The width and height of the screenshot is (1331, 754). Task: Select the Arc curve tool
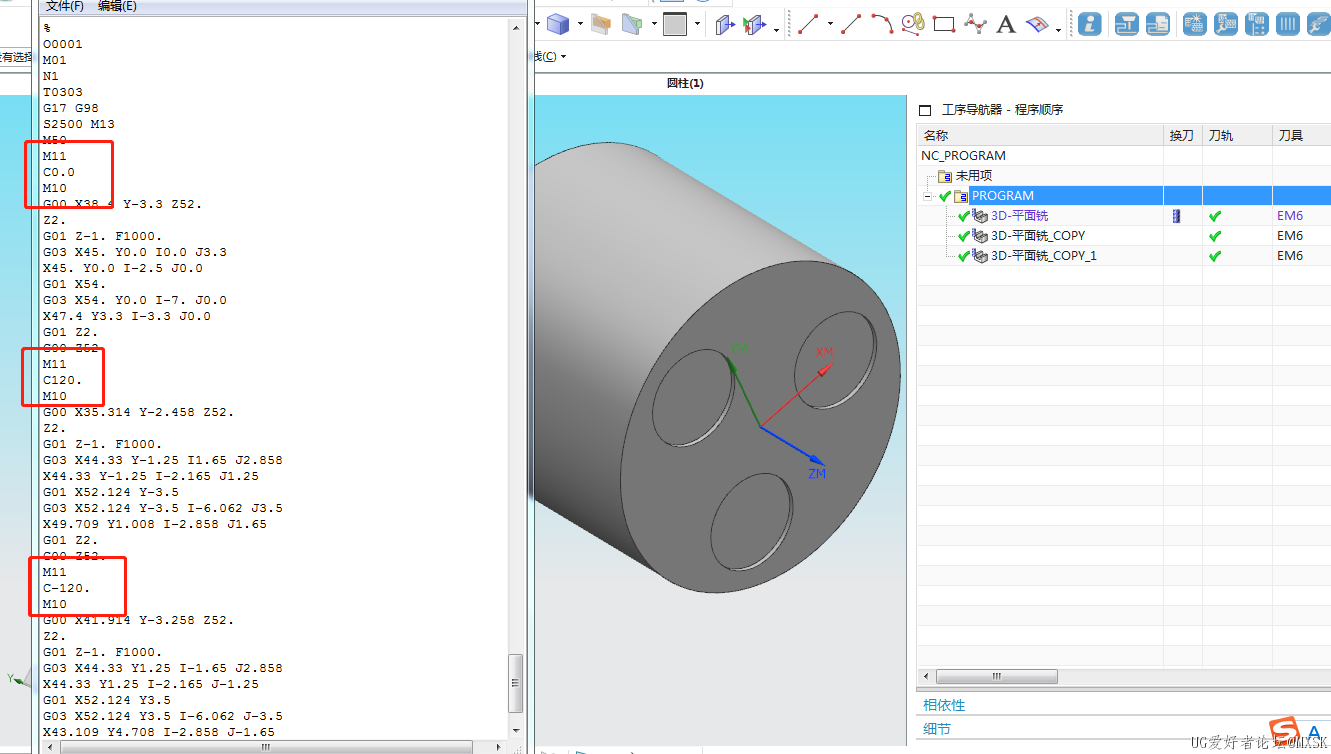tap(882, 23)
